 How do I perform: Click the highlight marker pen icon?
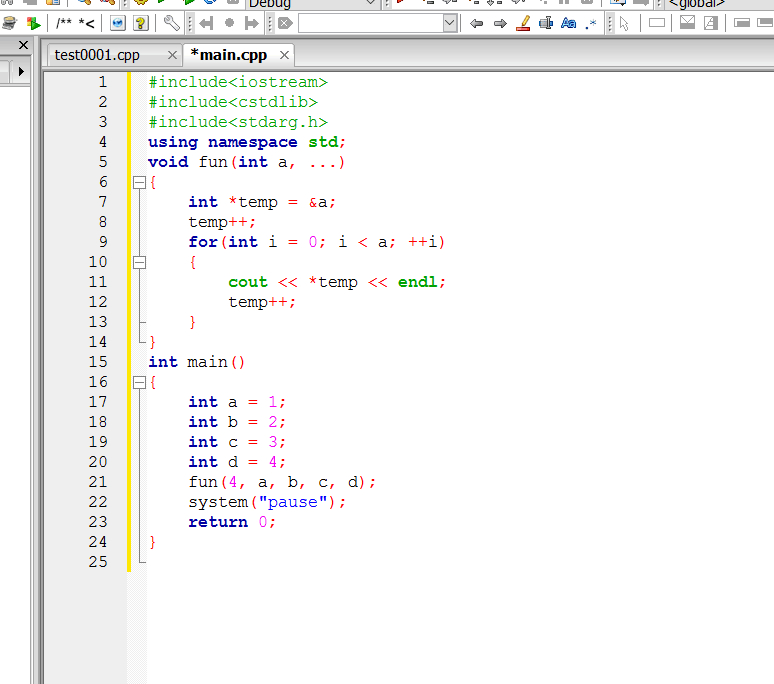pos(523,23)
